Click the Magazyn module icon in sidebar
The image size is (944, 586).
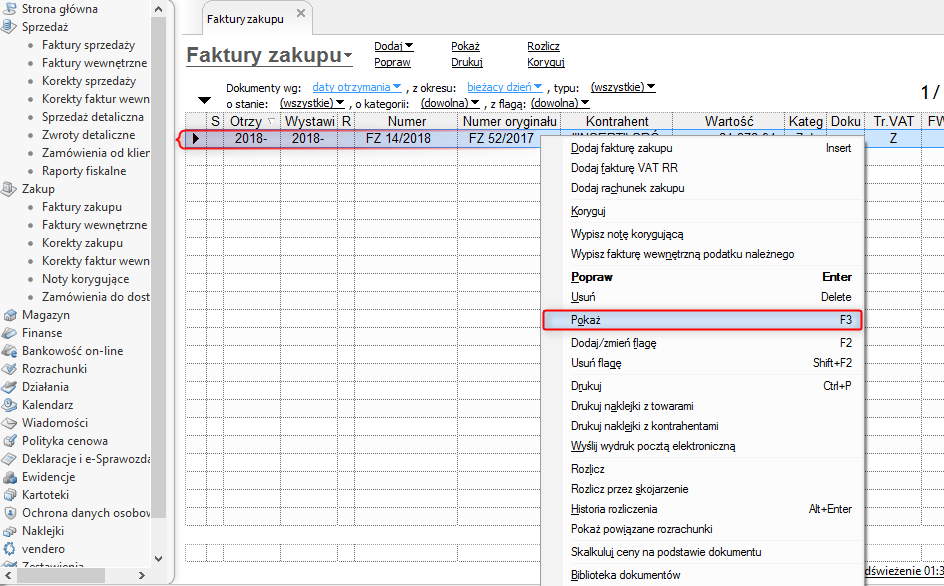tap(10, 315)
